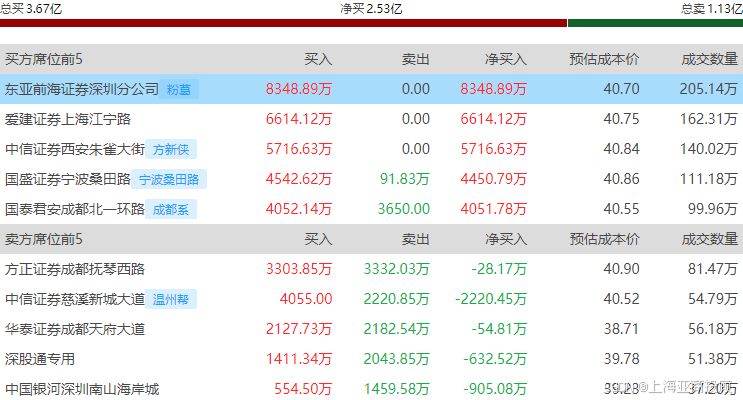Click net buy value 4450.79万

click(x=493, y=179)
